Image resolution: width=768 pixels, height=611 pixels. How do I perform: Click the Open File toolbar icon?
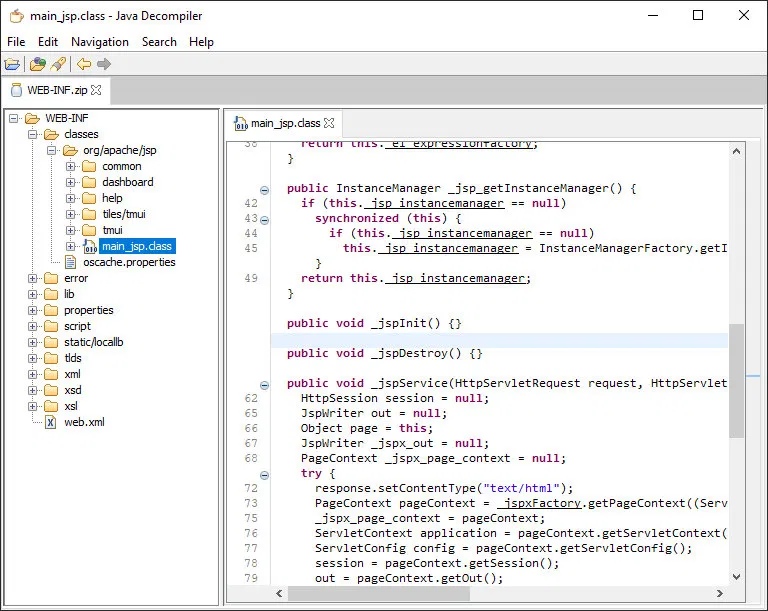(12, 64)
